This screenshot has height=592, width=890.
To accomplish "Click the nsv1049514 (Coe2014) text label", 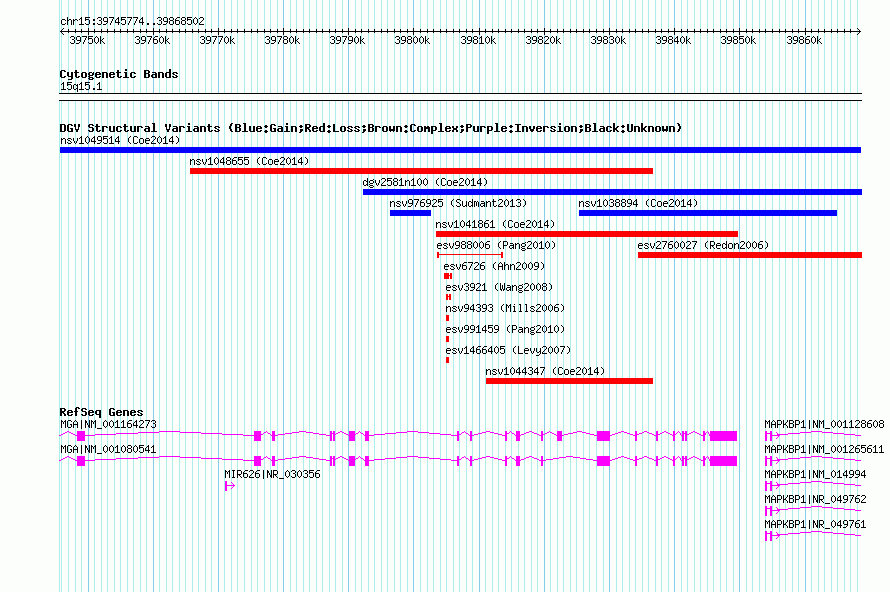I will click(x=120, y=140).
